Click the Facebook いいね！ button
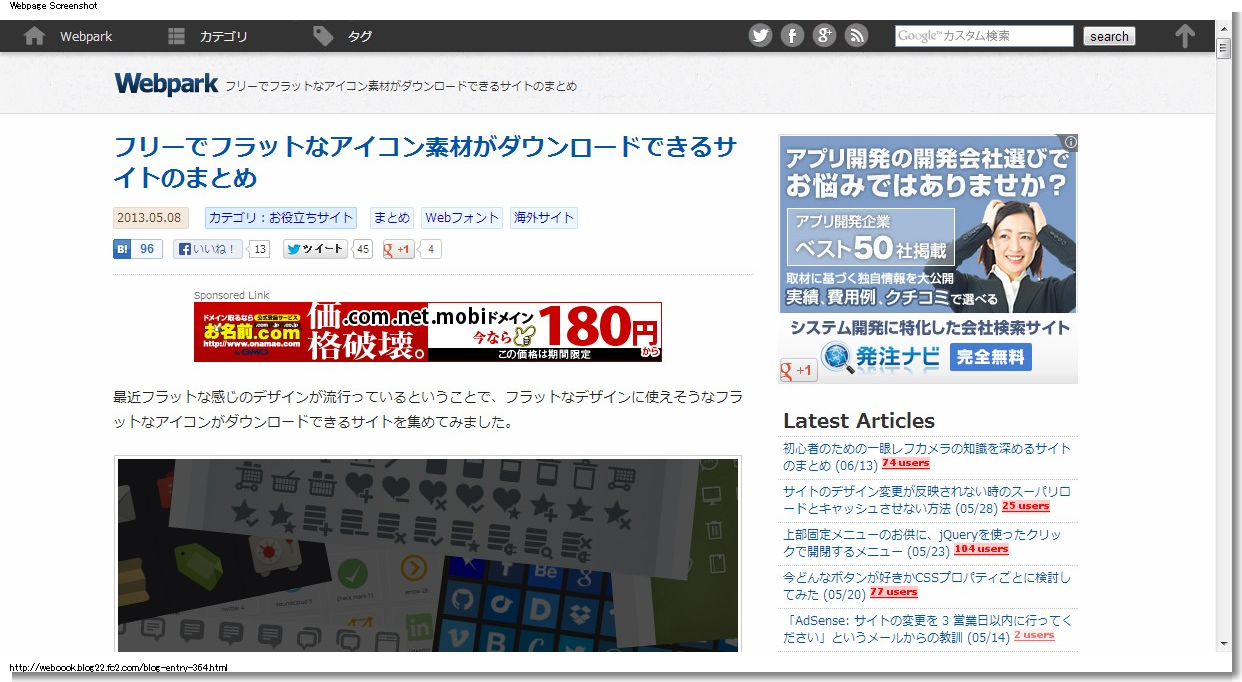Viewport: 1242px width, 682px height. pos(208,249)
